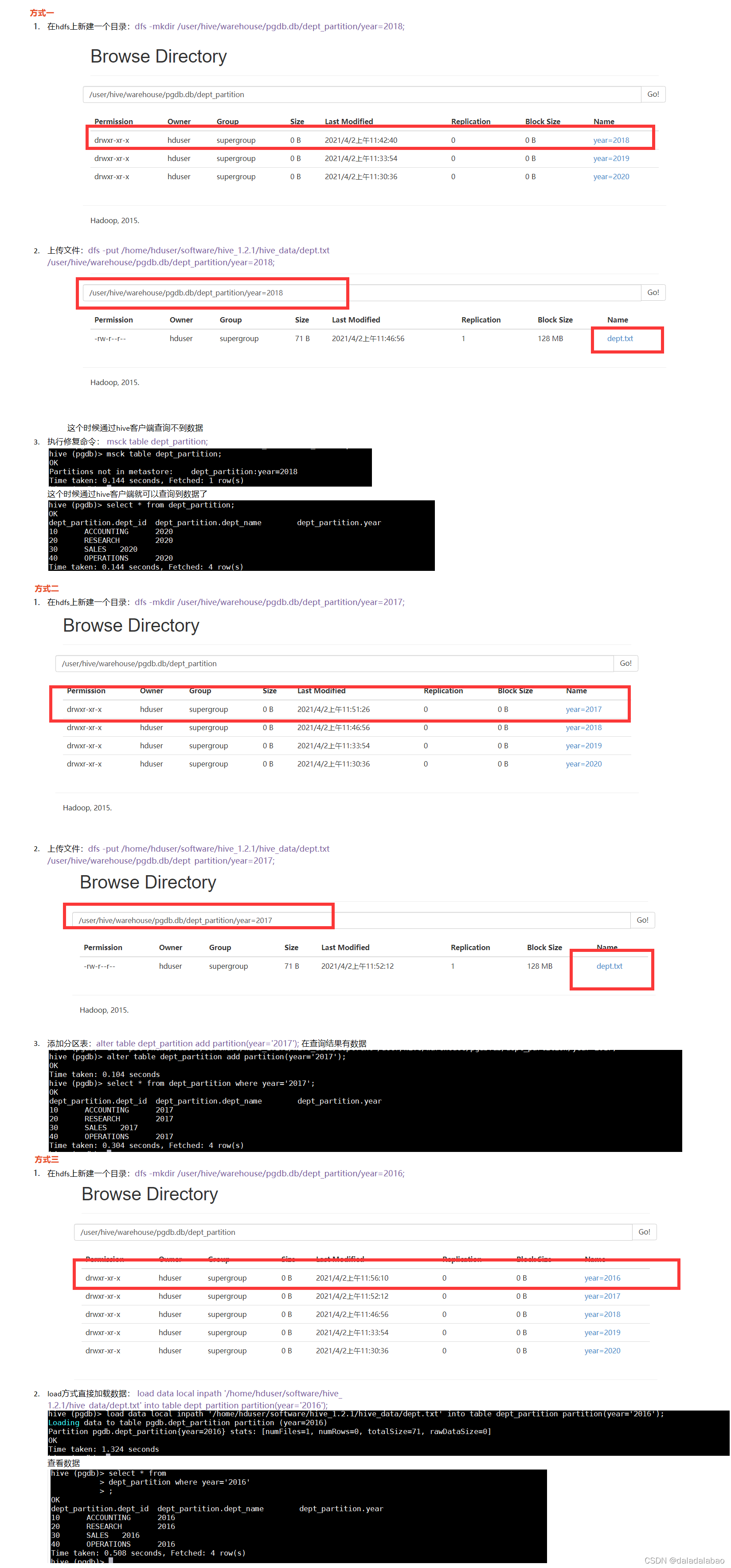The image size is (731, 1568).
Task: Click 128 MB block size in year=2017 dept.txt row
Action: tap(539, 966)
